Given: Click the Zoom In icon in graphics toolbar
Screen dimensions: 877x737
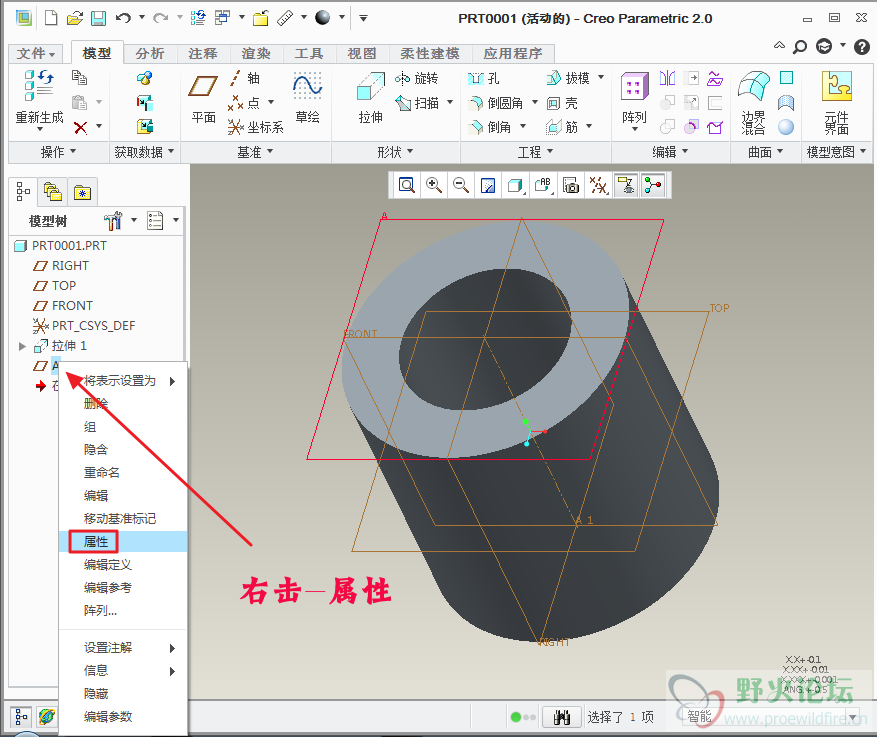Looking at the screenshot, I should click(433, 185).
